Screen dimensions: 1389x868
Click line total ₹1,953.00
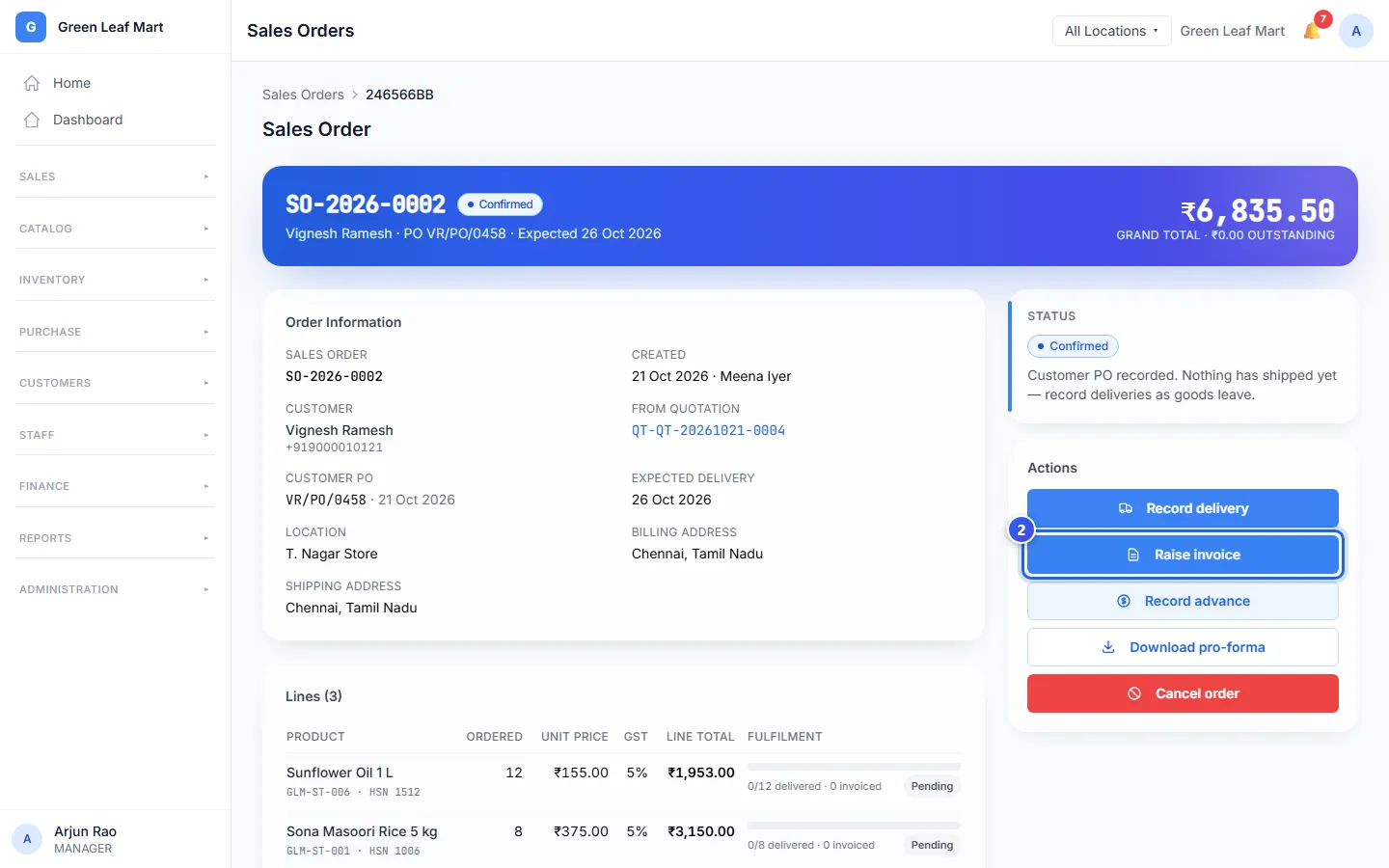coord(701,773)
